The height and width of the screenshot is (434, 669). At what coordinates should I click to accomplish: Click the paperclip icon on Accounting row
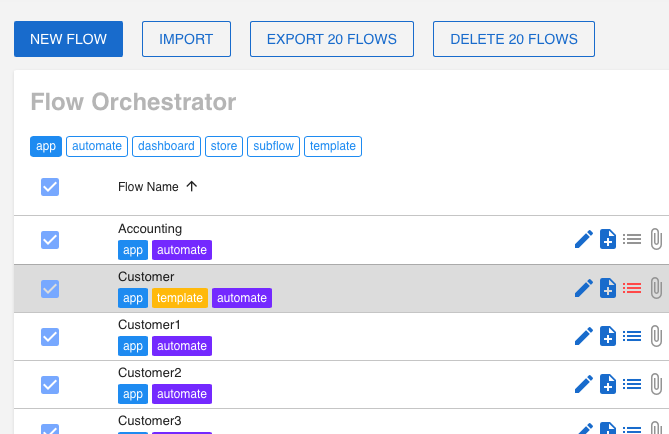tap(656, 239)
